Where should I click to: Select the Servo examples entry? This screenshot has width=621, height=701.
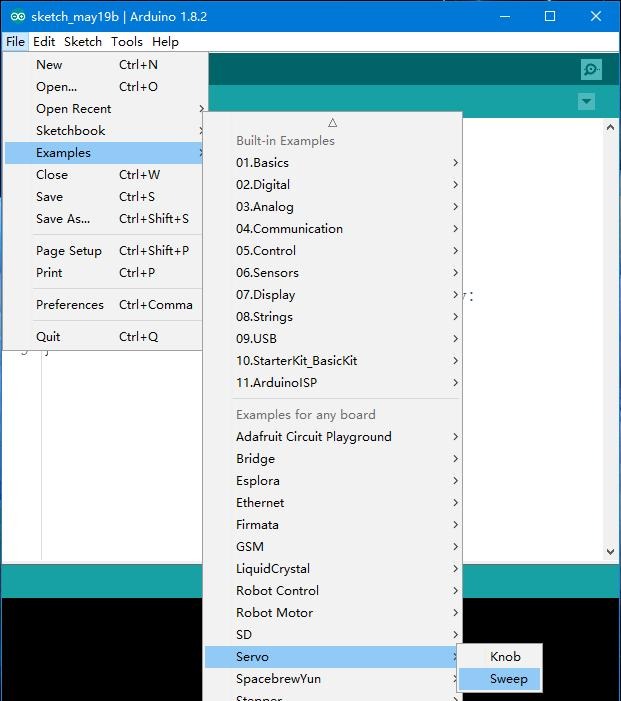[333, 657]
